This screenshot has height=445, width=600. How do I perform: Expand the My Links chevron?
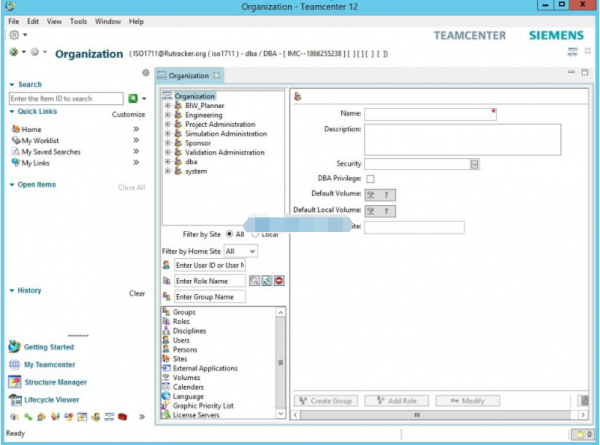click(x=136, y=163)
